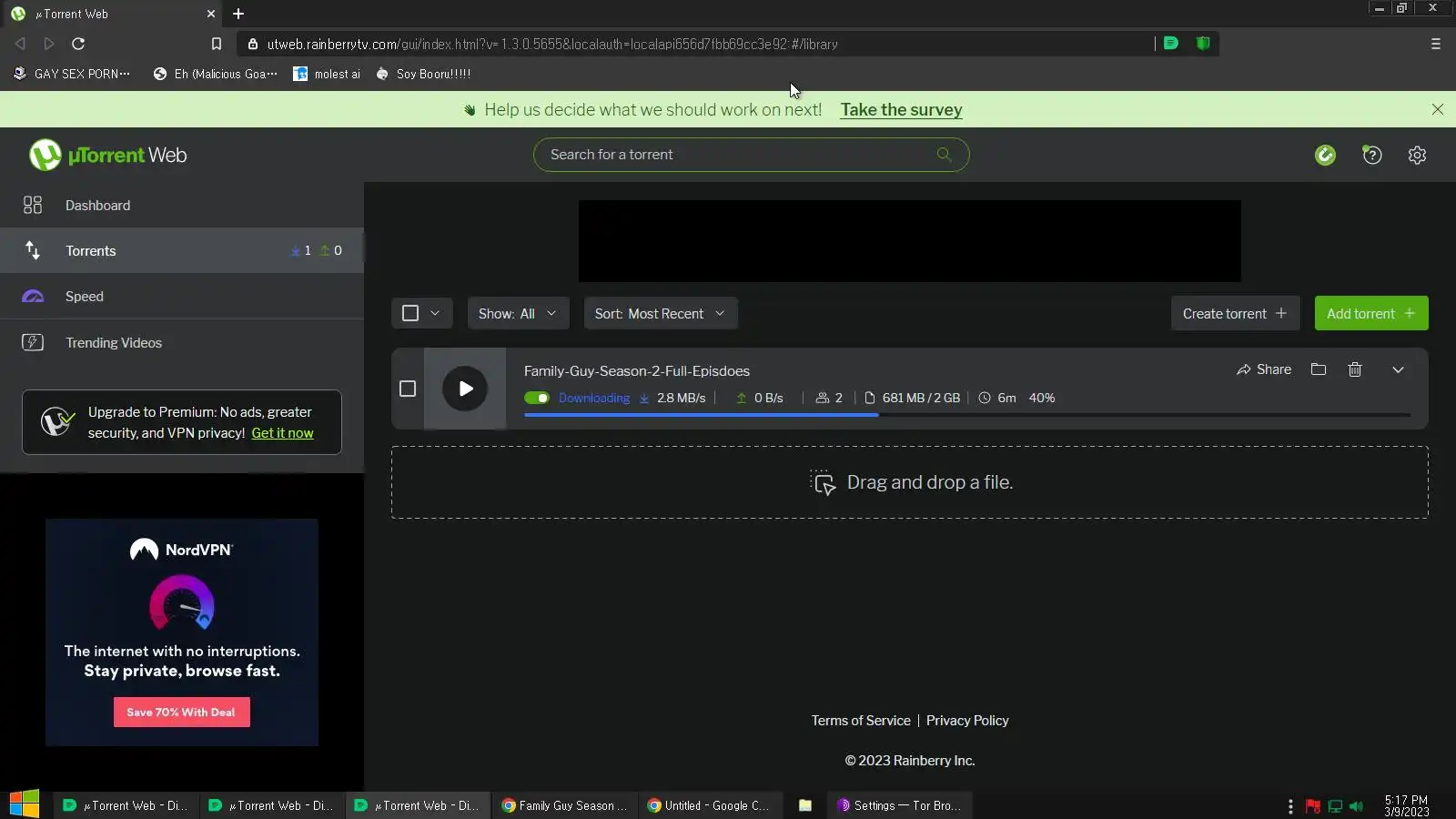Click the Drag and drop file icon
Screen dimensions: 1456x819
(823, 483)
